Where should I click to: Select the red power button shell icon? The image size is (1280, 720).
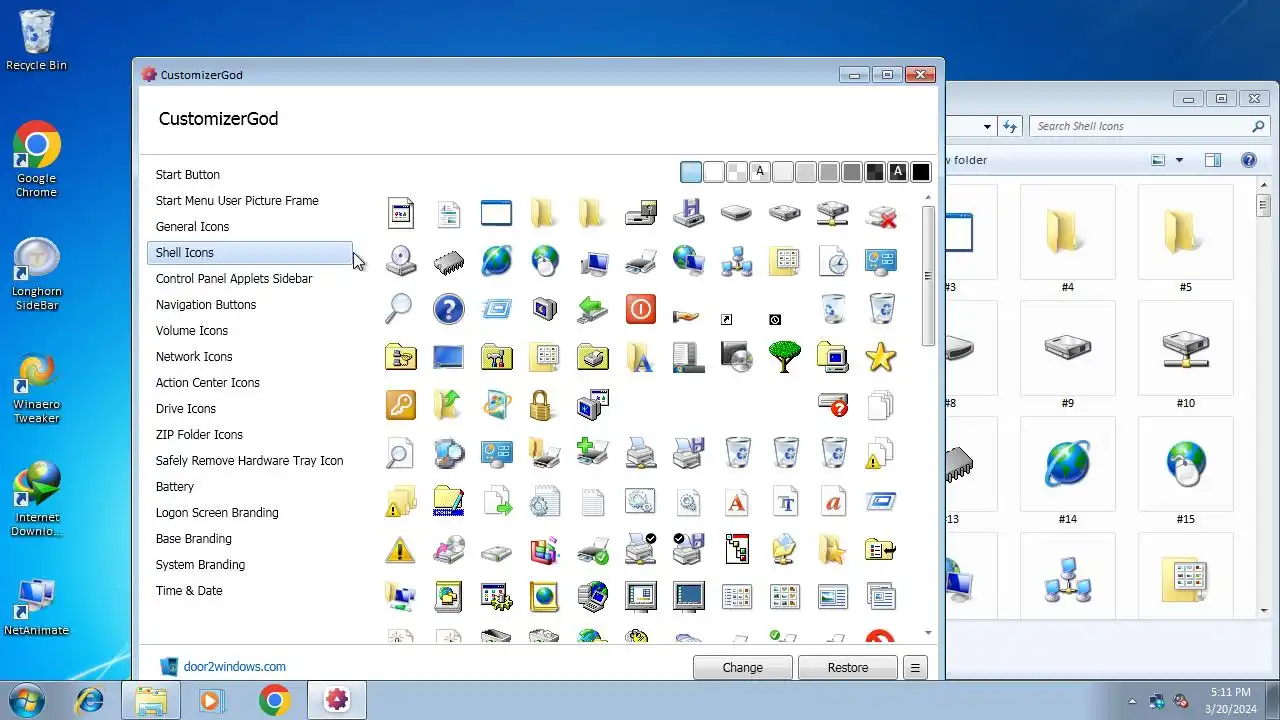[640, 309]
